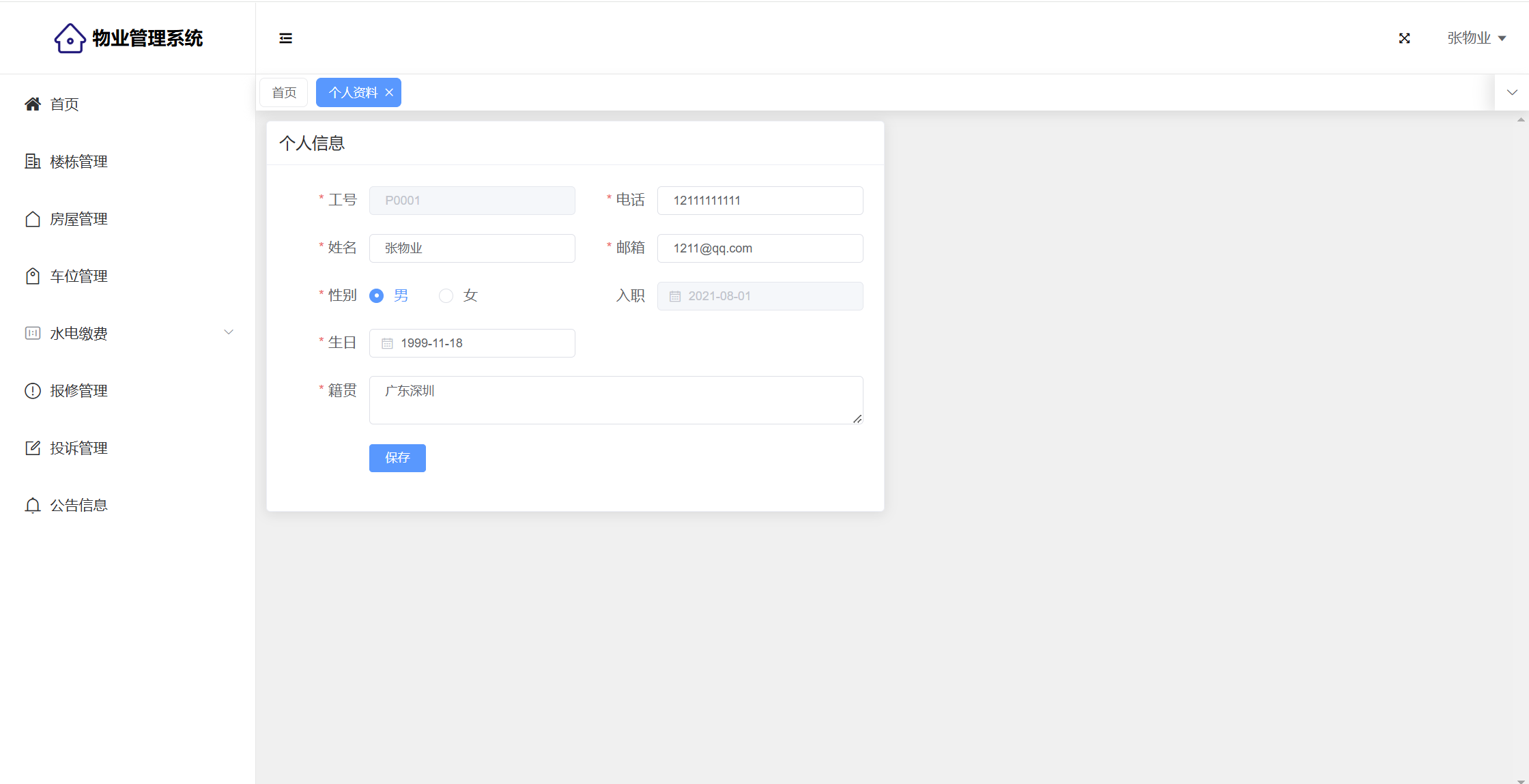Select the 女 radio button
Viewport: 1529px width, 784px height.
coord(446,295)
